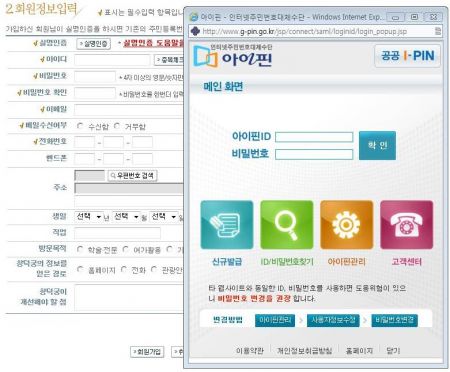Viewport: 450px width, 372px height.
Task: Select the 거부함 radio button
Action: click(x=117, y=126)
